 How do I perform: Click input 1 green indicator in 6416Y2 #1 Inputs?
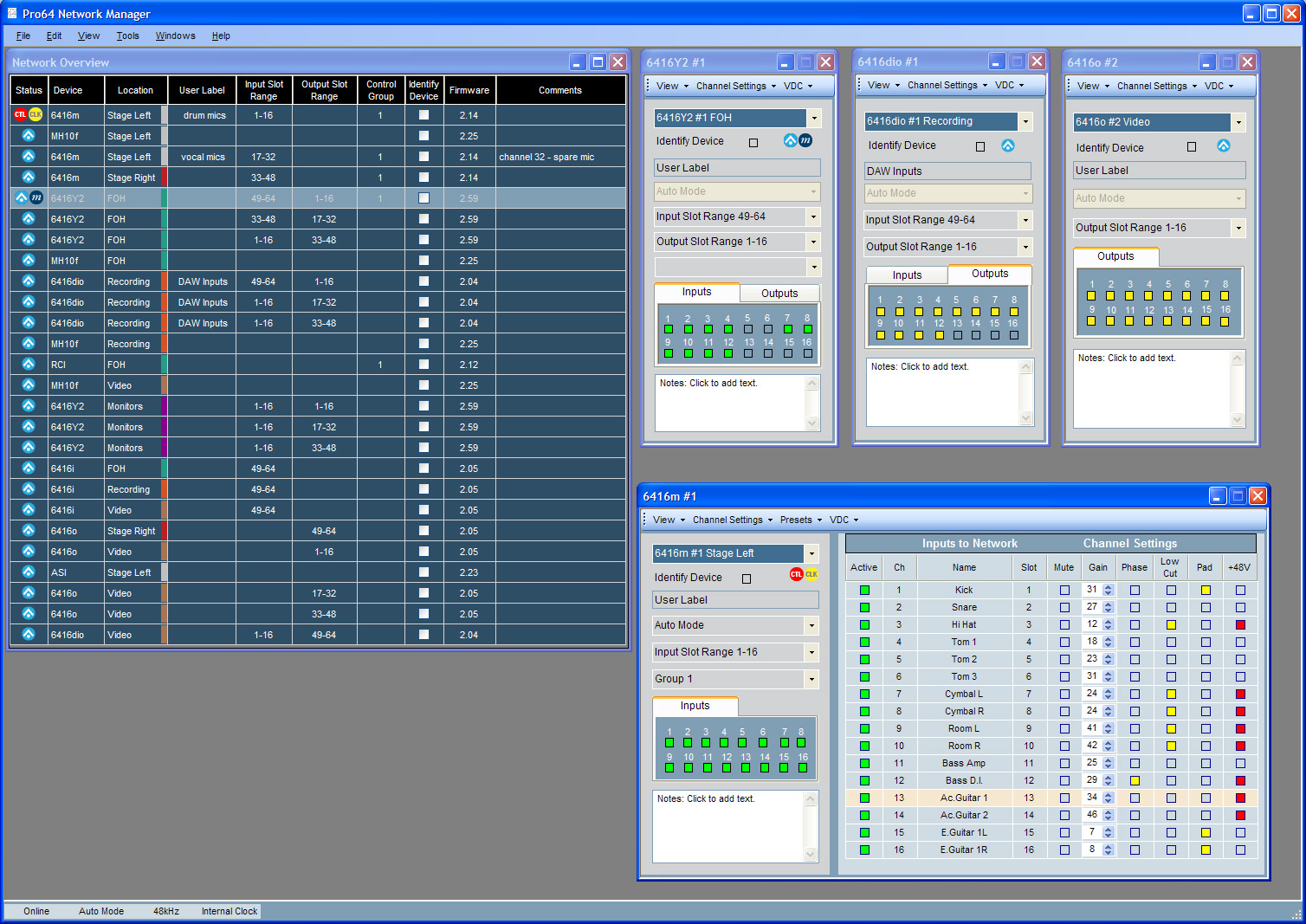(669, 329)
